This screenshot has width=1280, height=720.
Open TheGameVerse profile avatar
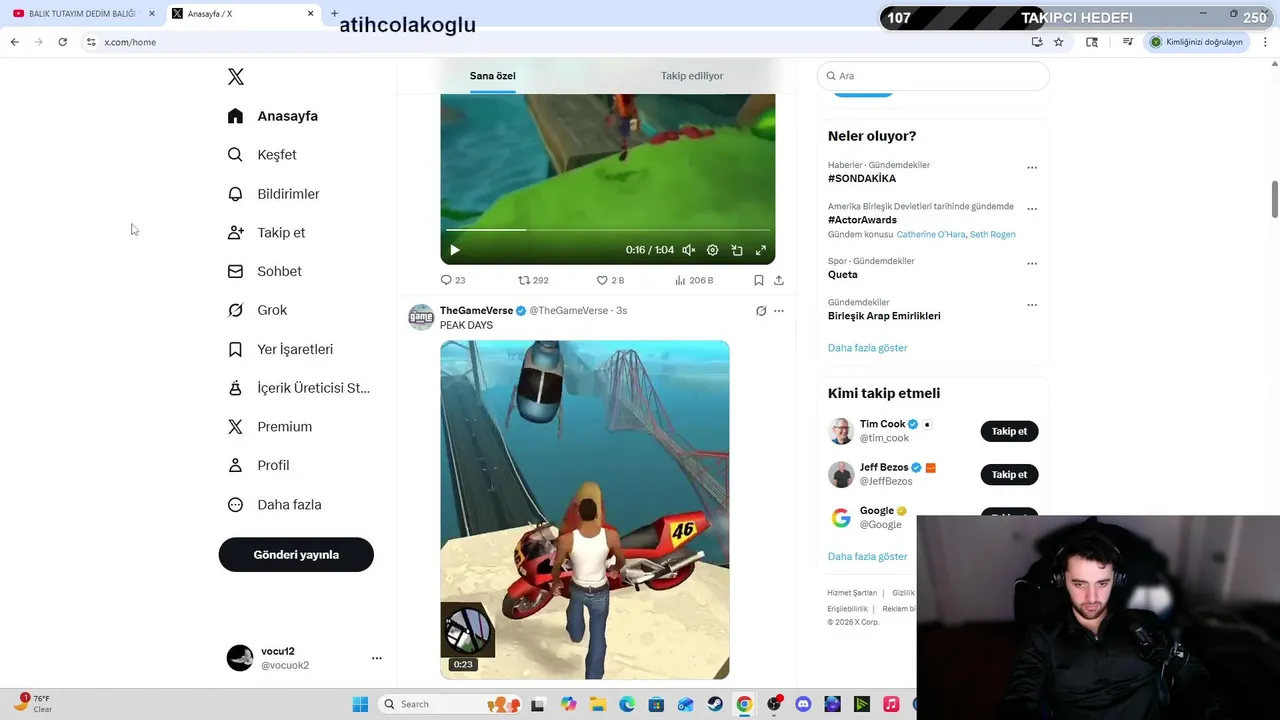tap(421, 317)
